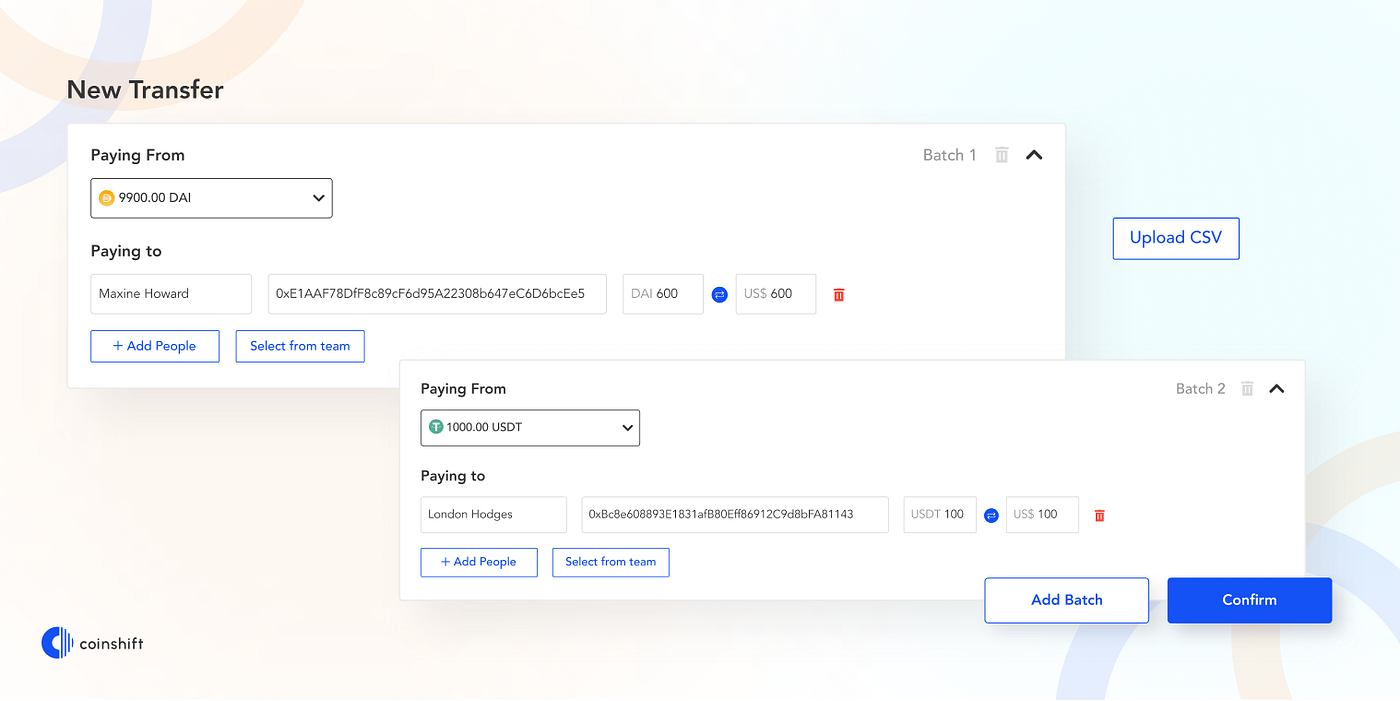
Task: Collapse Batch 1 with the chevron
Action: click(1034, 155)
